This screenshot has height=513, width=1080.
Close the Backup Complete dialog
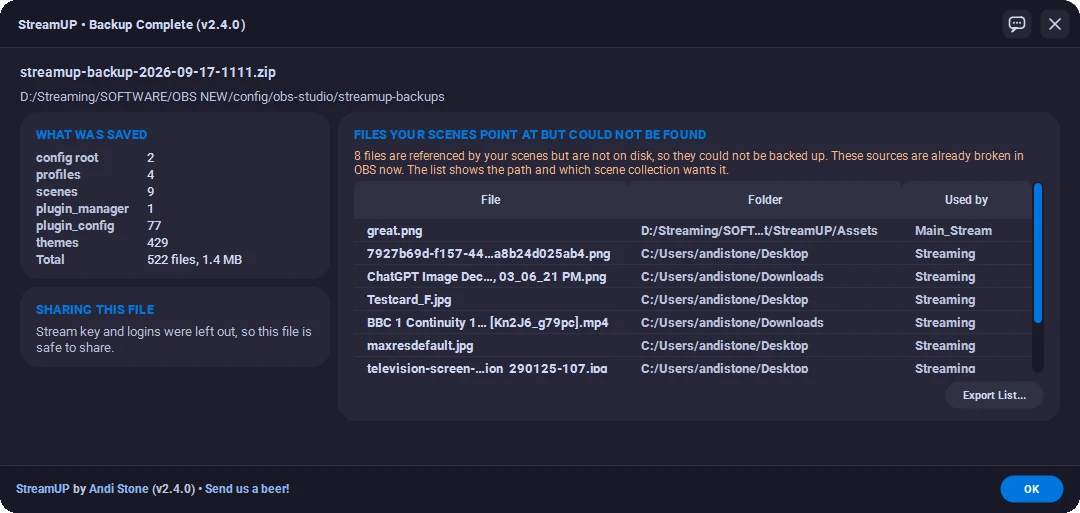[x=1055, y=24]
